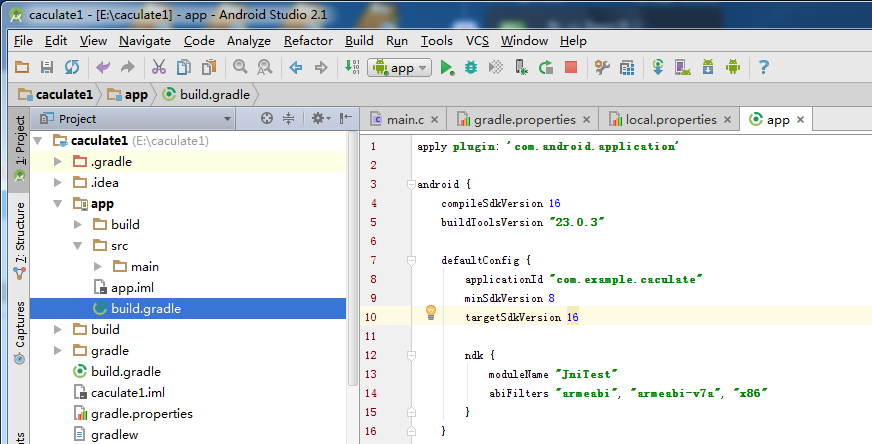Screen dimensions: 872x444
Task: Open SDK Manager download icon
Action: [x=708, y=67]
